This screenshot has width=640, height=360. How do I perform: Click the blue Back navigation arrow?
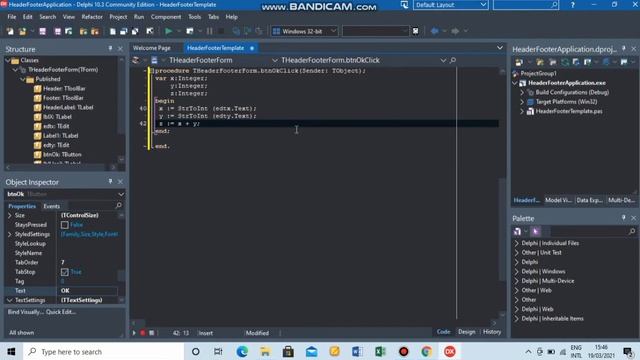click(435, 31)
